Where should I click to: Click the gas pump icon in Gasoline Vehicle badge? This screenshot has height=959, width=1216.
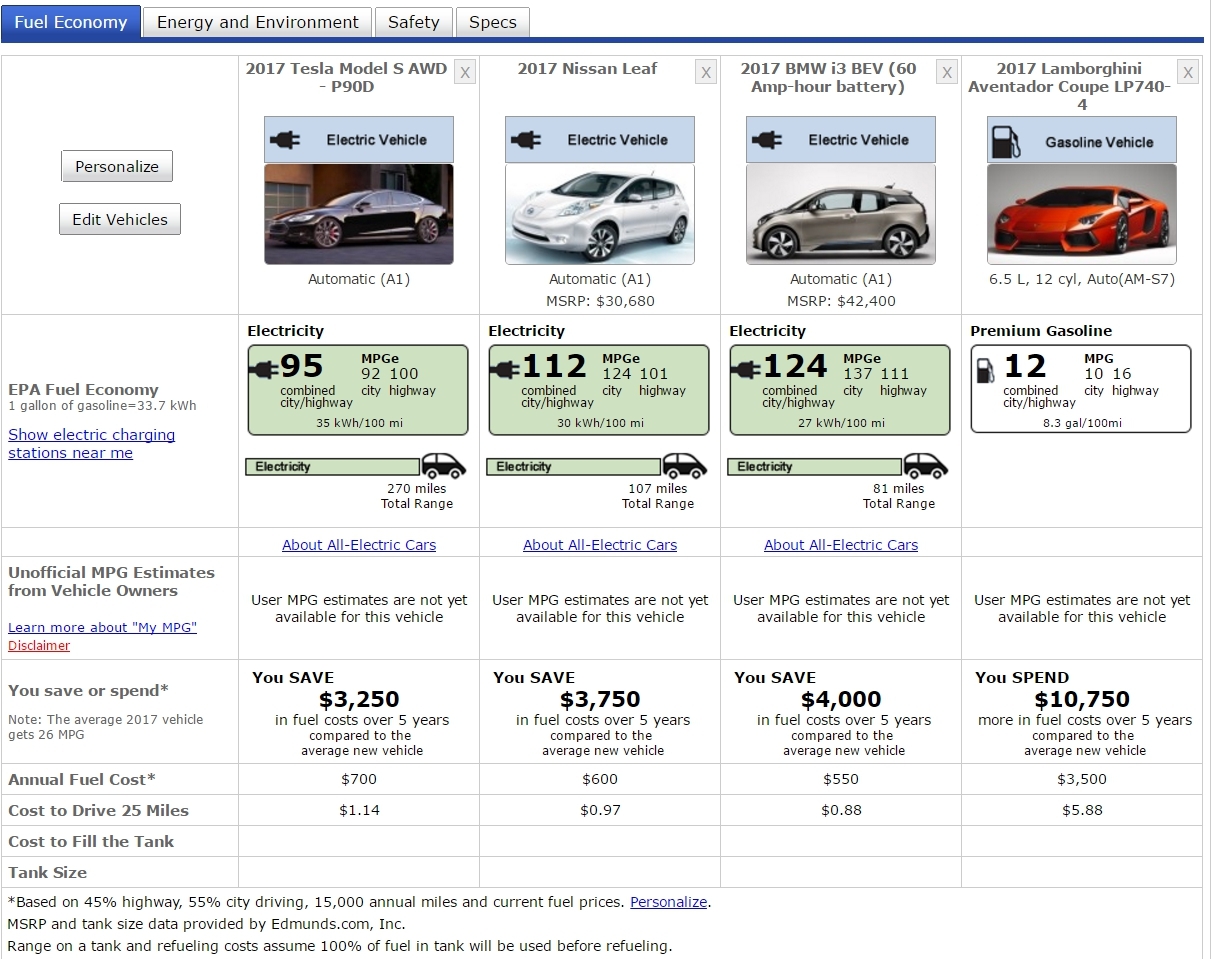coord(1005,141)
